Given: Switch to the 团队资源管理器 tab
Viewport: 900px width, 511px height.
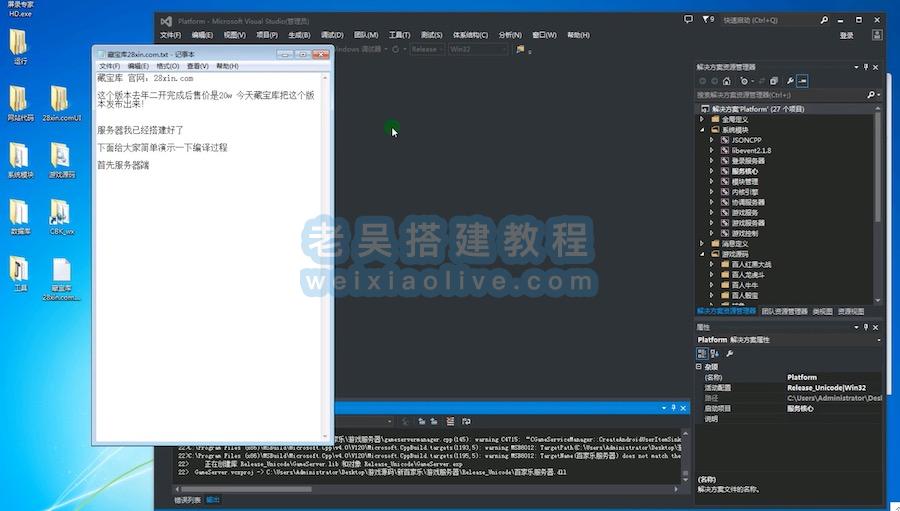Looking at the screenshot, I should 785,311.
